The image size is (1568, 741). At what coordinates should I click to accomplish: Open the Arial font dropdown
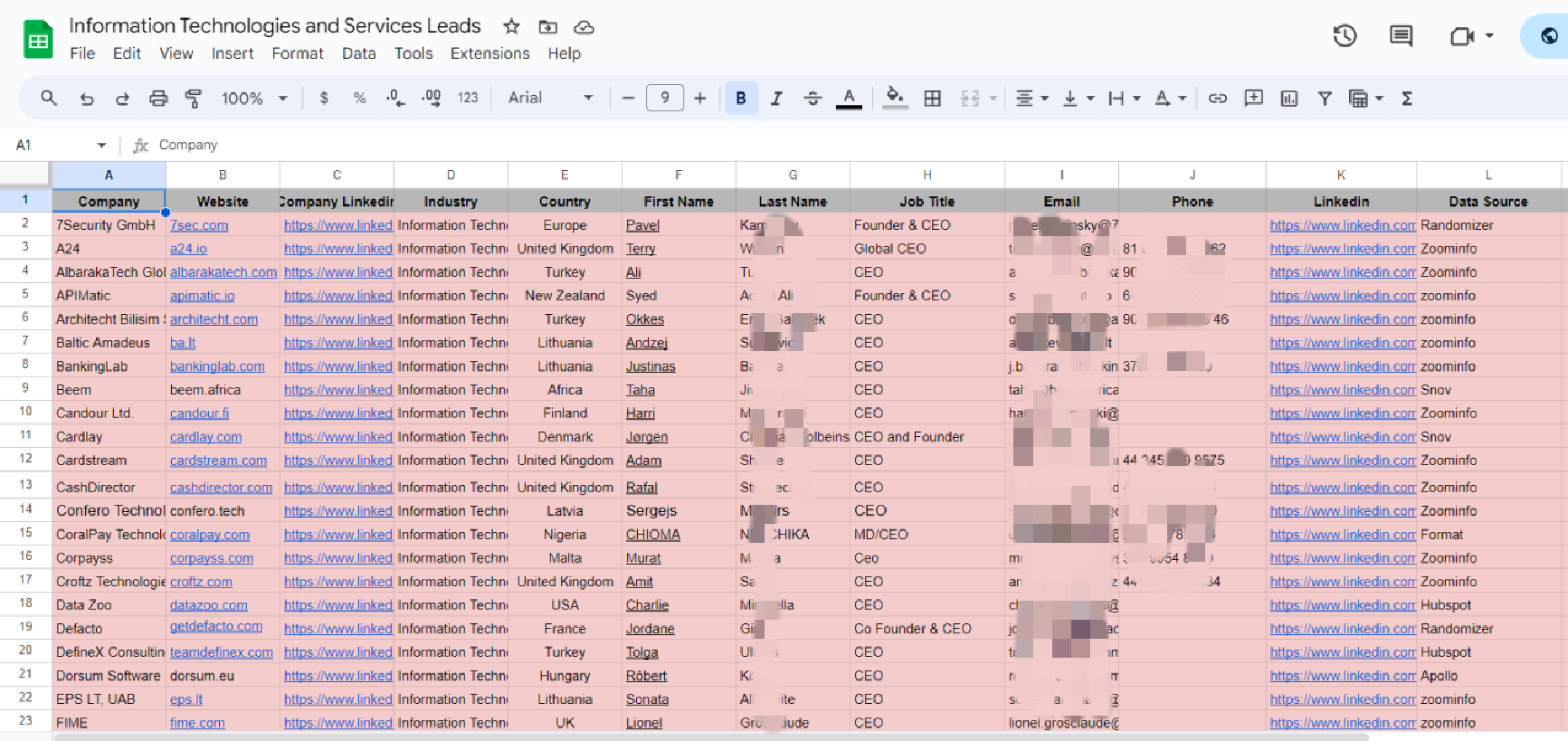click(550, 98)
